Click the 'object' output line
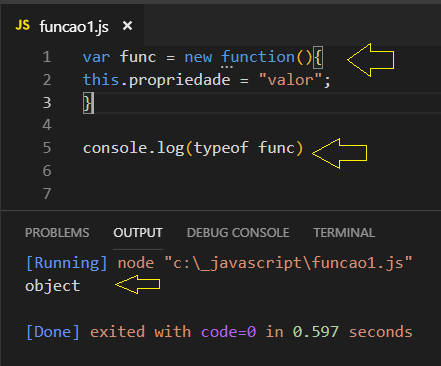 (x=53, y=286)
